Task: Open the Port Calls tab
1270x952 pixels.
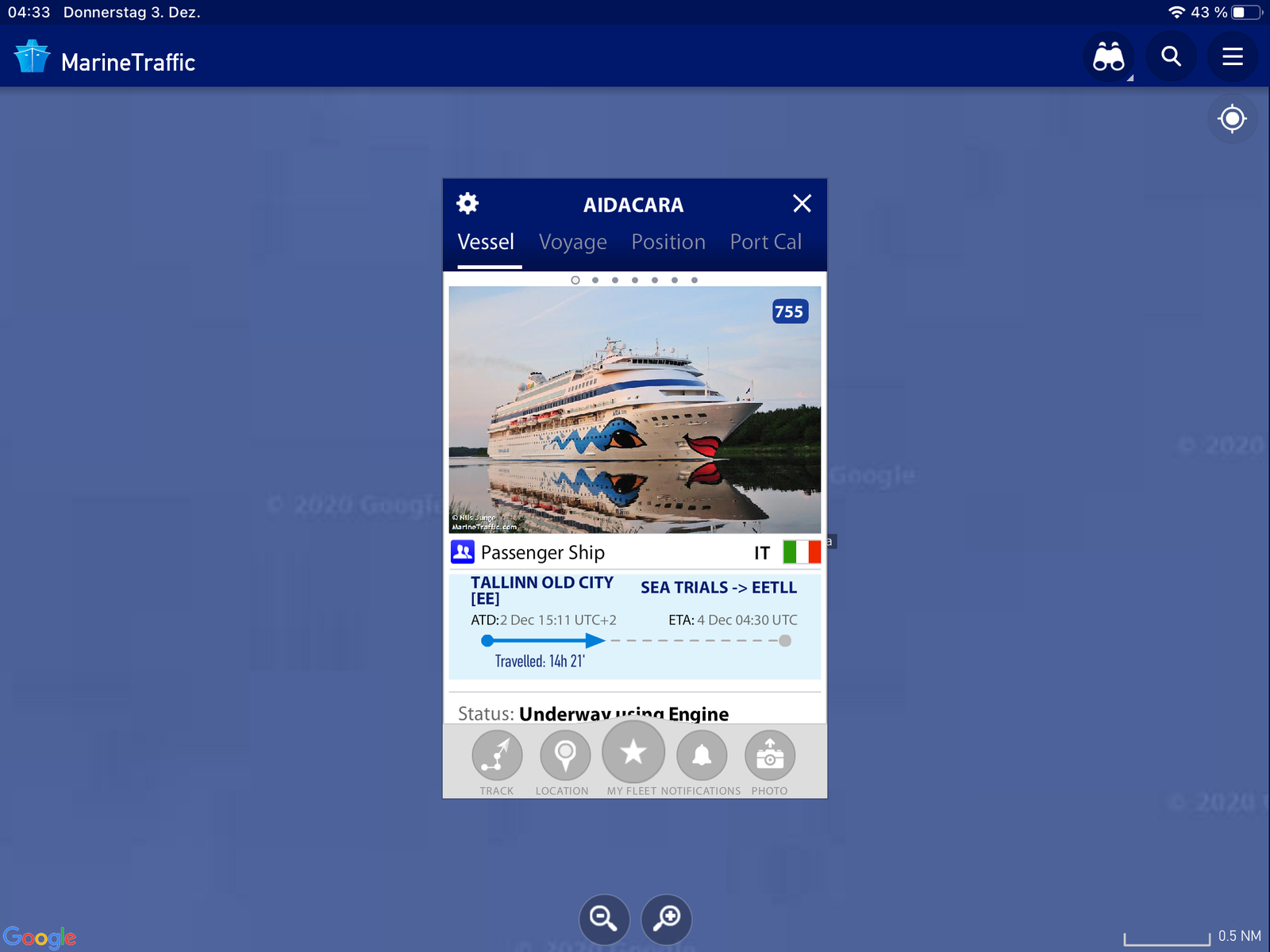Action: coord(765,242)
